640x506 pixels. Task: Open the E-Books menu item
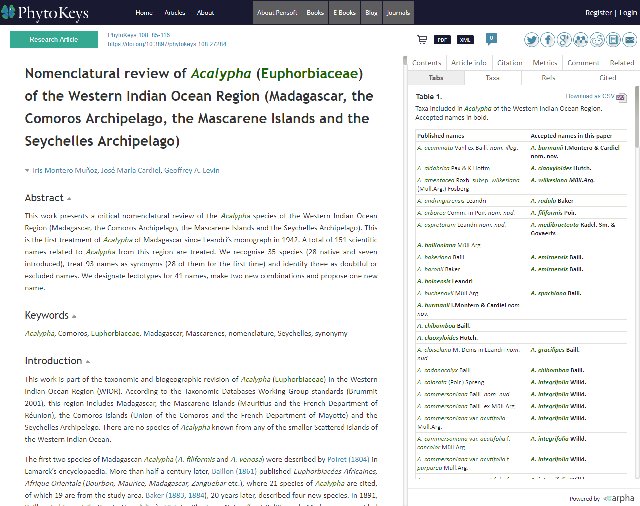[x=344, y=13]
